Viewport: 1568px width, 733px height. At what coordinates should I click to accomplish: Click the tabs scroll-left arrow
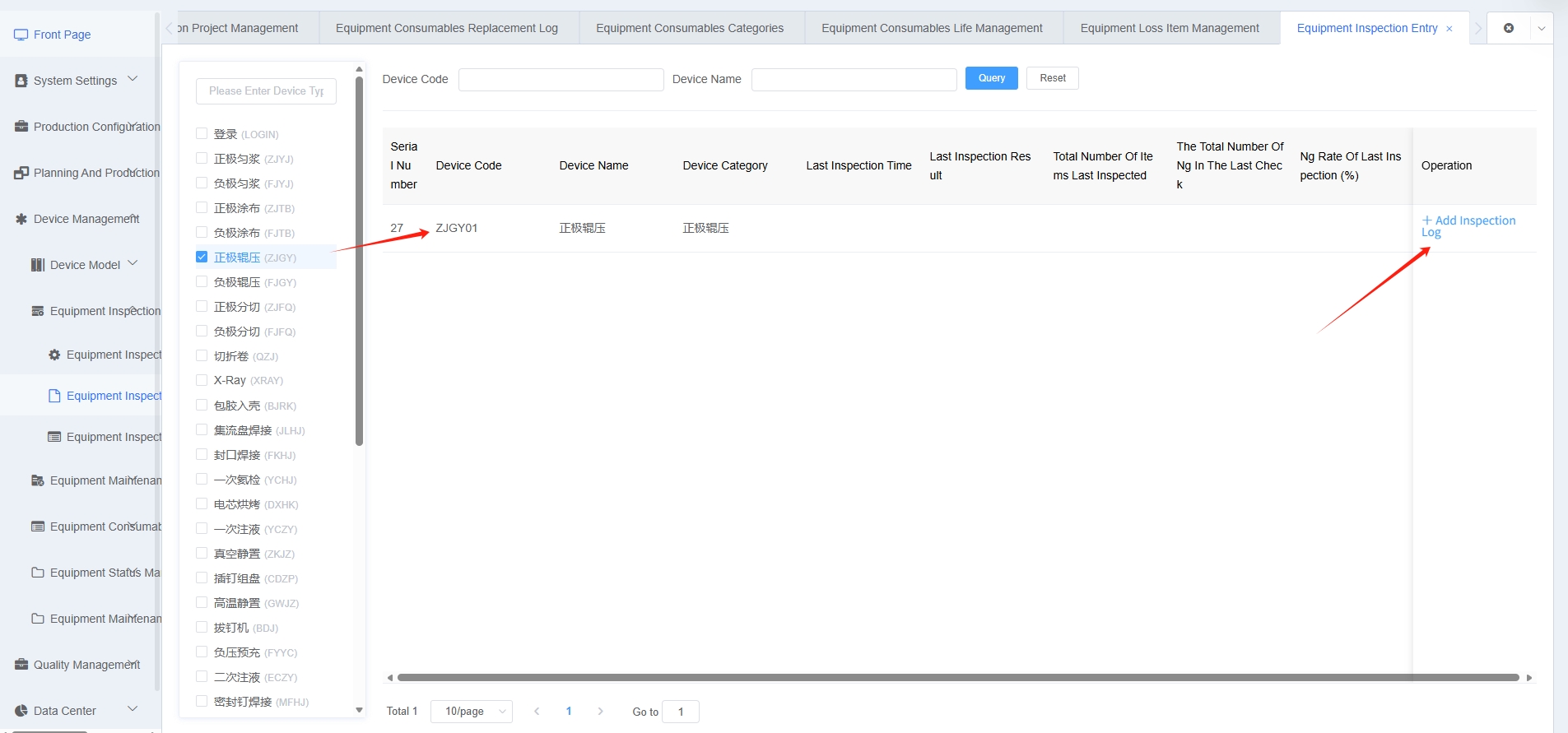[170, 28]
